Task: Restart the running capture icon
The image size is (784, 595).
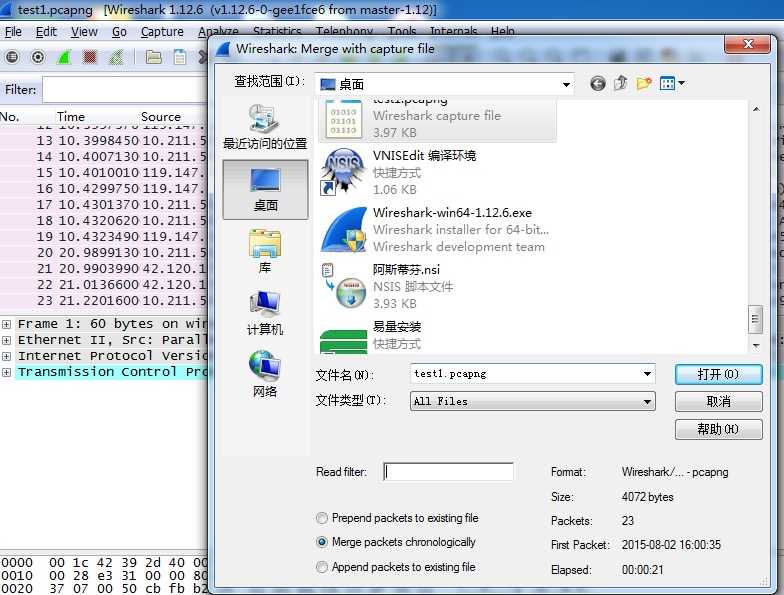Action: [116, 58]
